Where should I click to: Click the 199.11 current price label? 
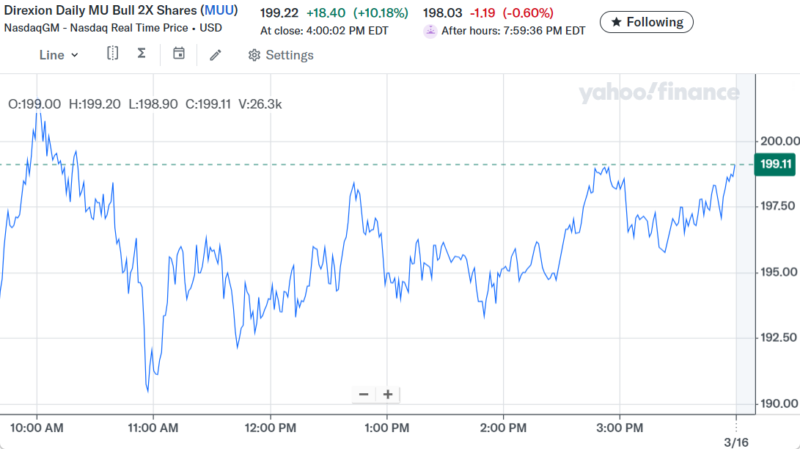pyautogui.click(x=775, y=164)
